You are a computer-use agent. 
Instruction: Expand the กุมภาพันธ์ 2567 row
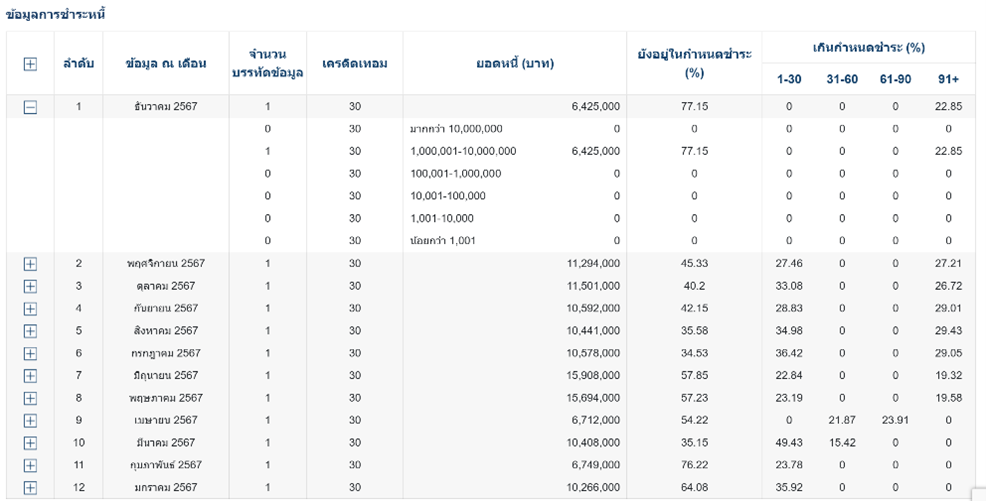pyautogui.click(x=30, y=465)
